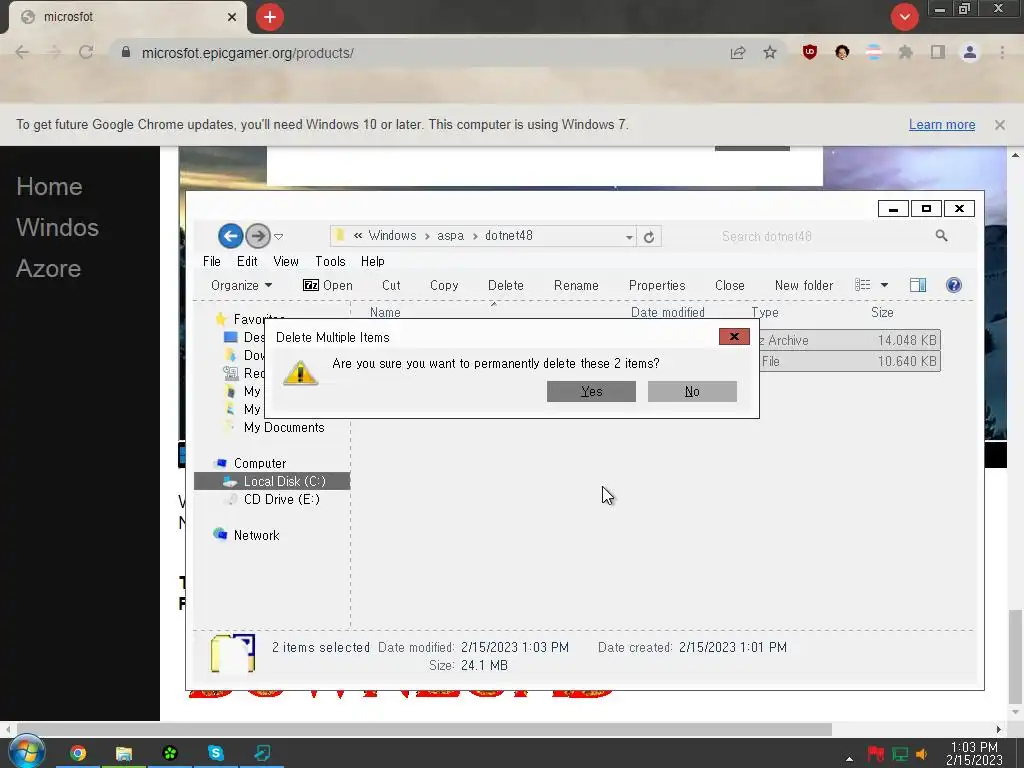This screenshot has width=1024, height=768.
Task: Open the view options dropdown arrow
Action: [x=884, y=285]
